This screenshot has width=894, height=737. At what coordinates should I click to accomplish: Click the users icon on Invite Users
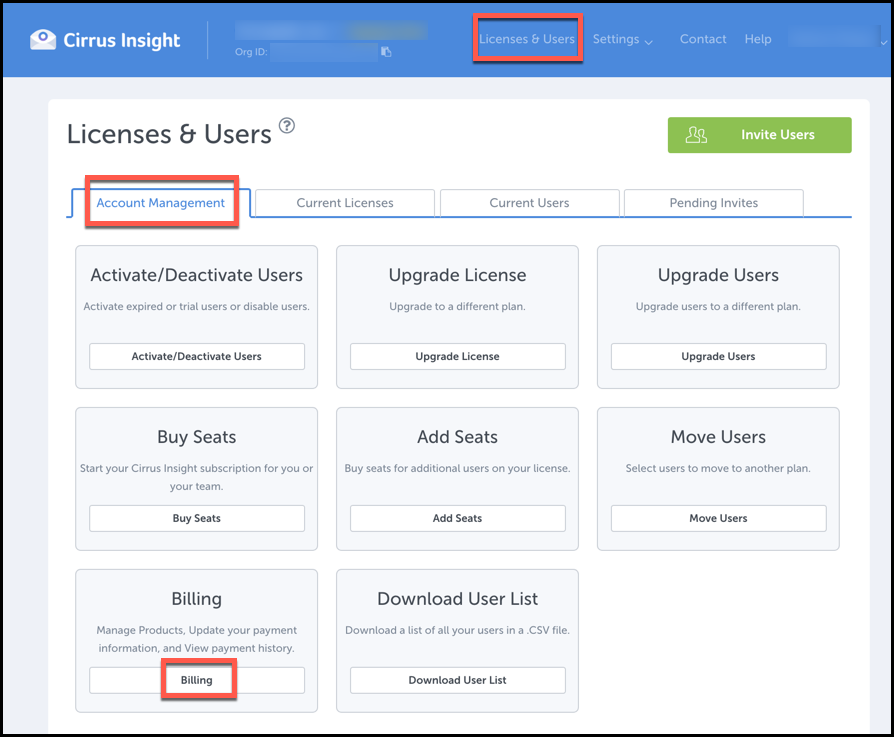[x=696, y=135]
